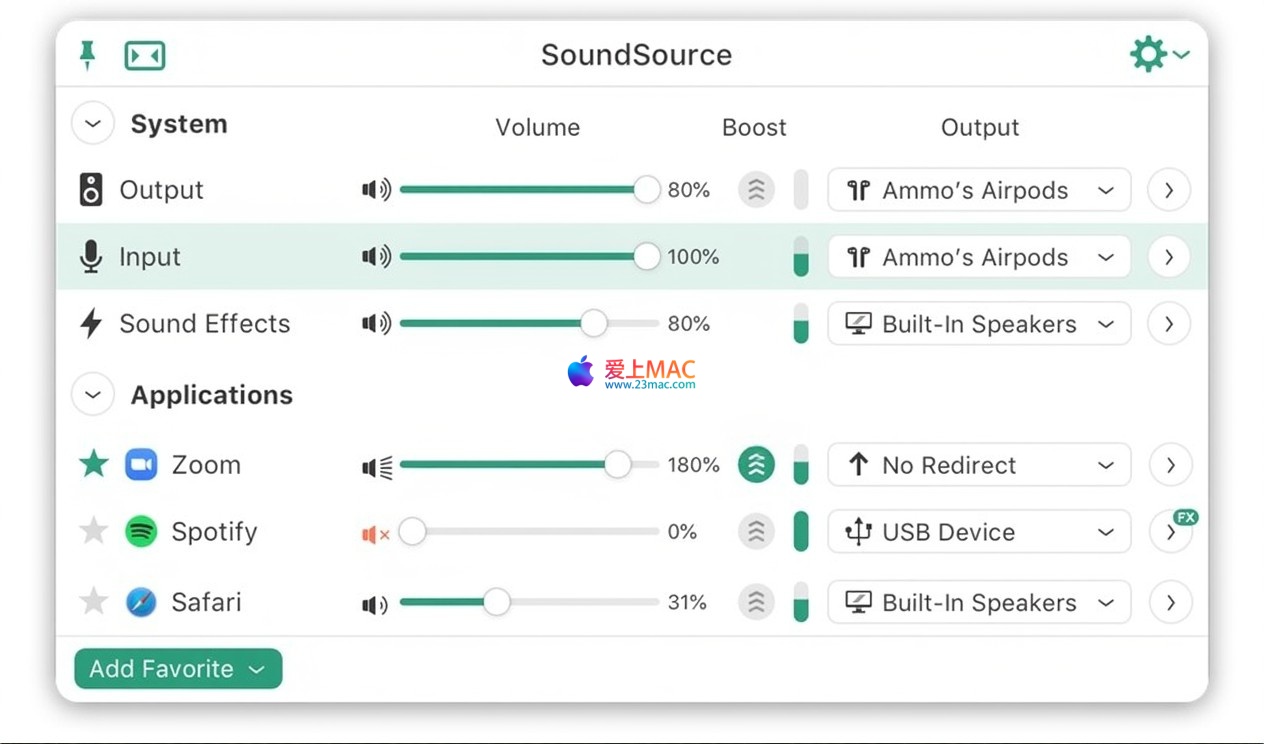
Task: Toggle the Zoom favorite star
Action: (x=94, y=464)
